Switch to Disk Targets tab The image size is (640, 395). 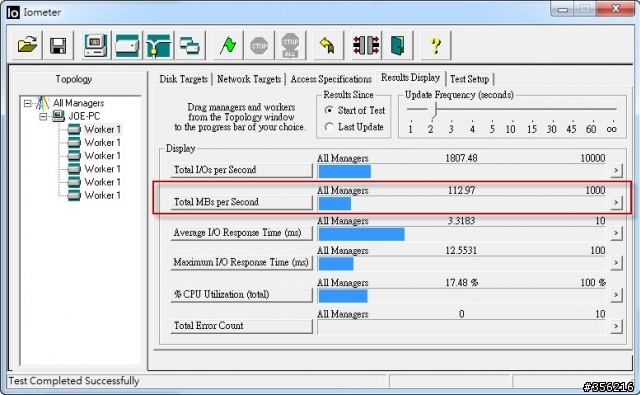coord(184,79)
